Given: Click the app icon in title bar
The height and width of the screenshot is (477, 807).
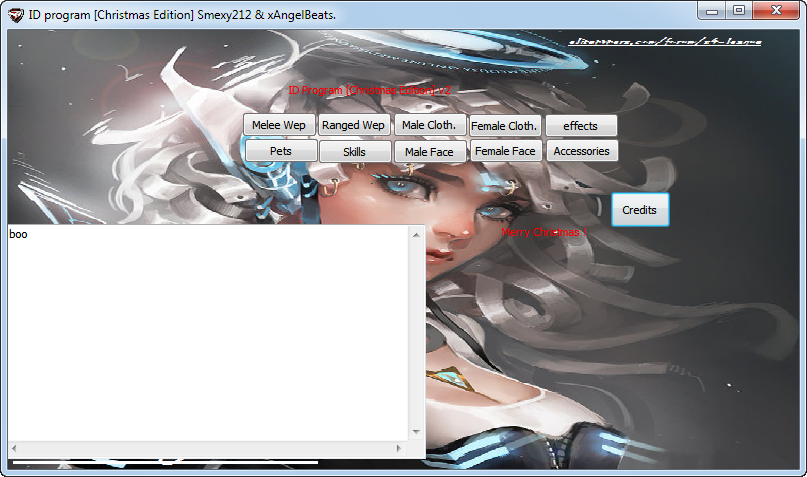Looking at the screenshot, I should point(15,14).
